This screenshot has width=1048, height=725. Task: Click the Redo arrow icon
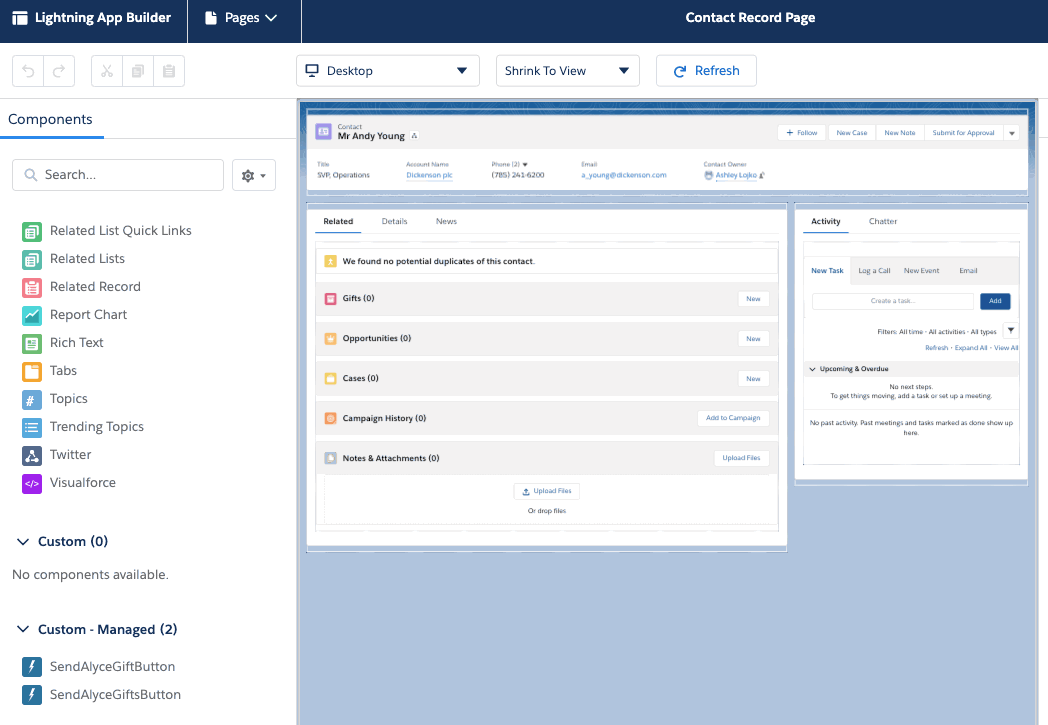click(x=59, y=71)
